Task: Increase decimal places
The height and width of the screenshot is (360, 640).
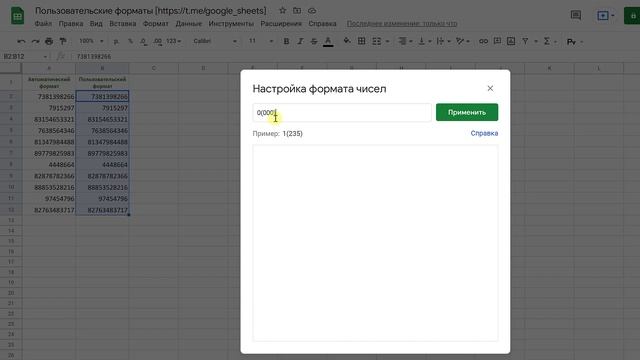Action: 158,41
